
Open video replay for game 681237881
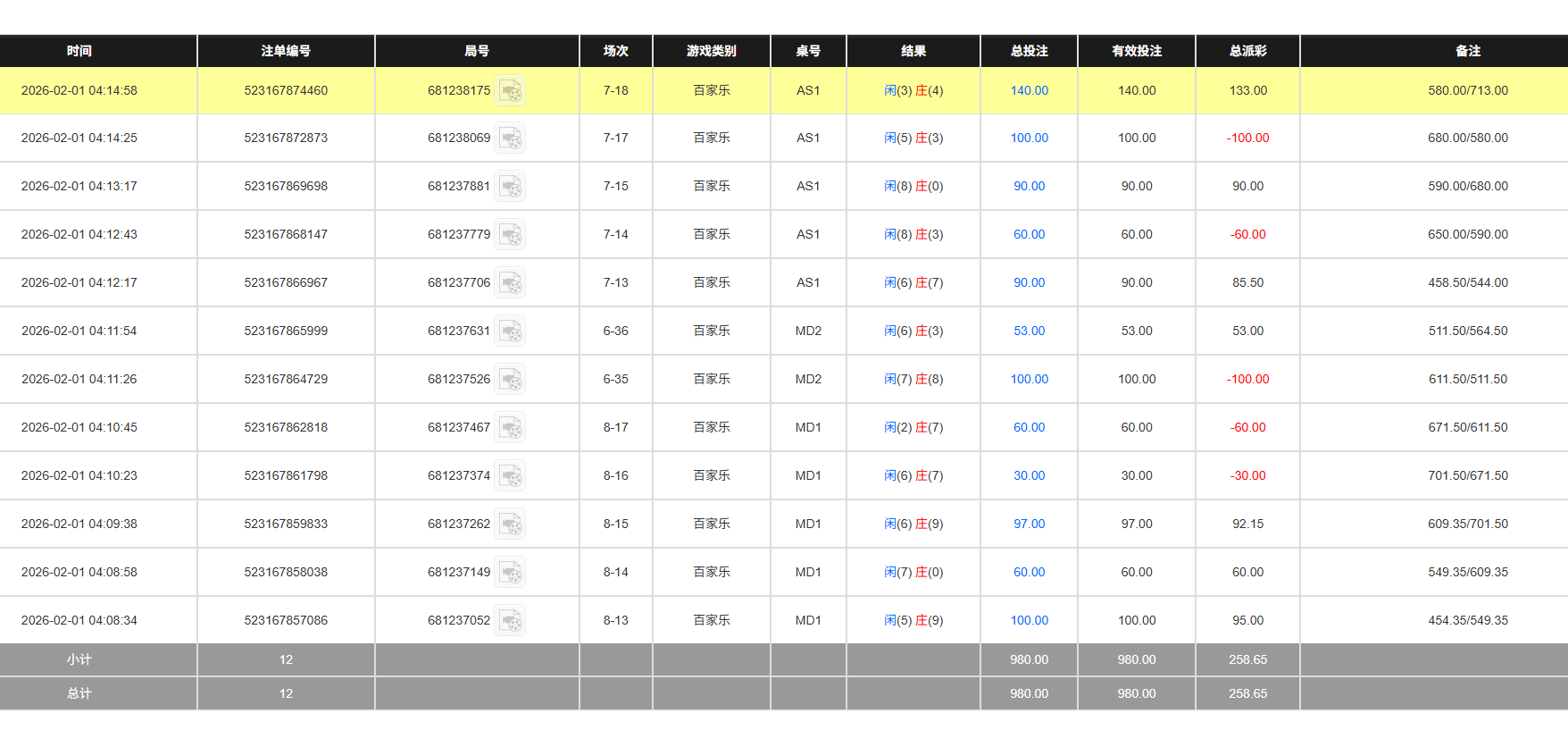point(510,186)
